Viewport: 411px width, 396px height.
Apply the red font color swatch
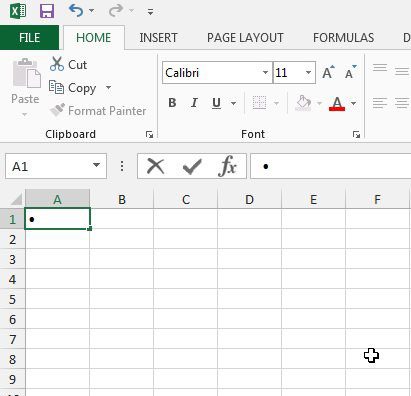click(337, 104)
